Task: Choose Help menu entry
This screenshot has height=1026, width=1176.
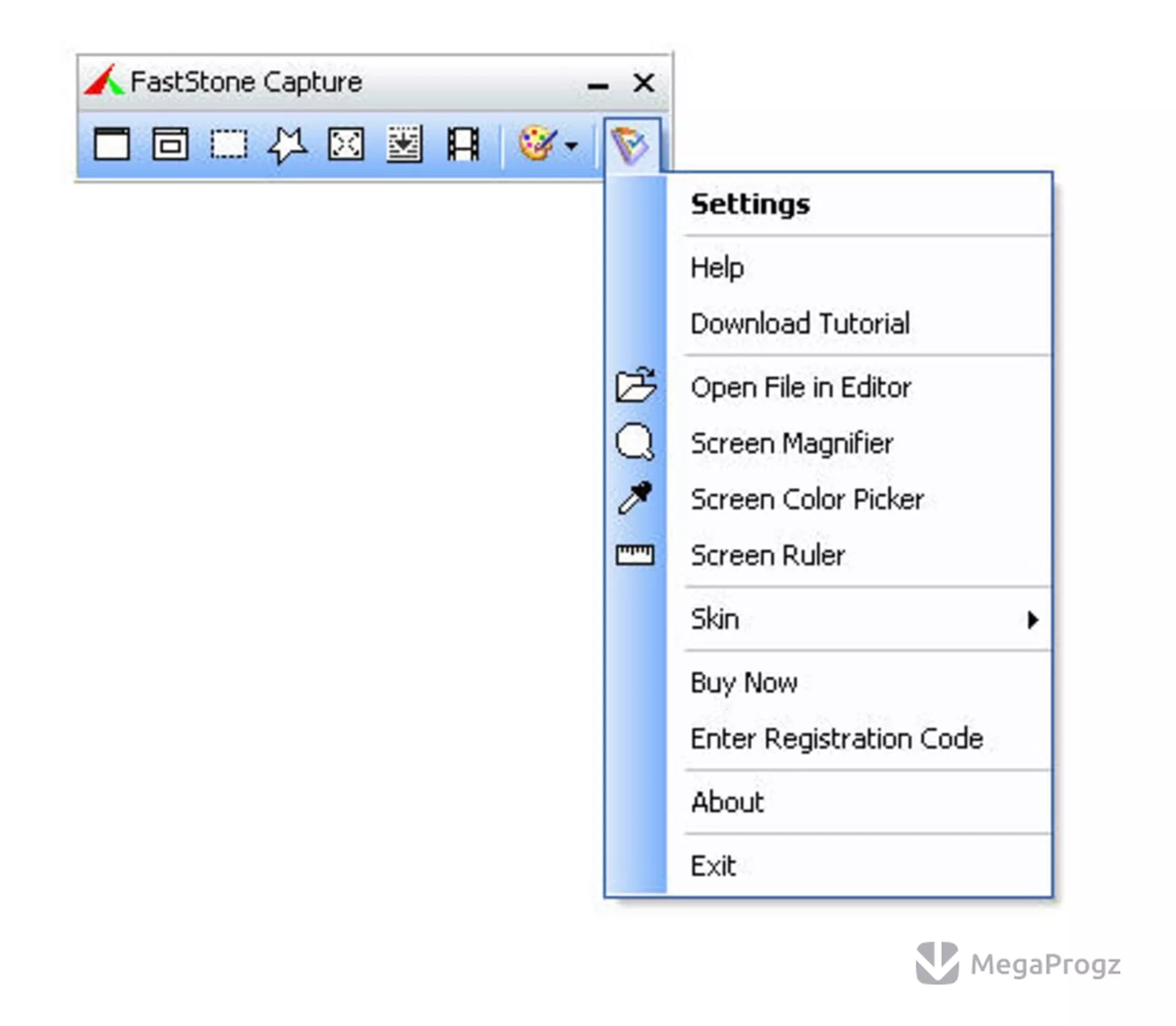Action: tap(859, 268)
